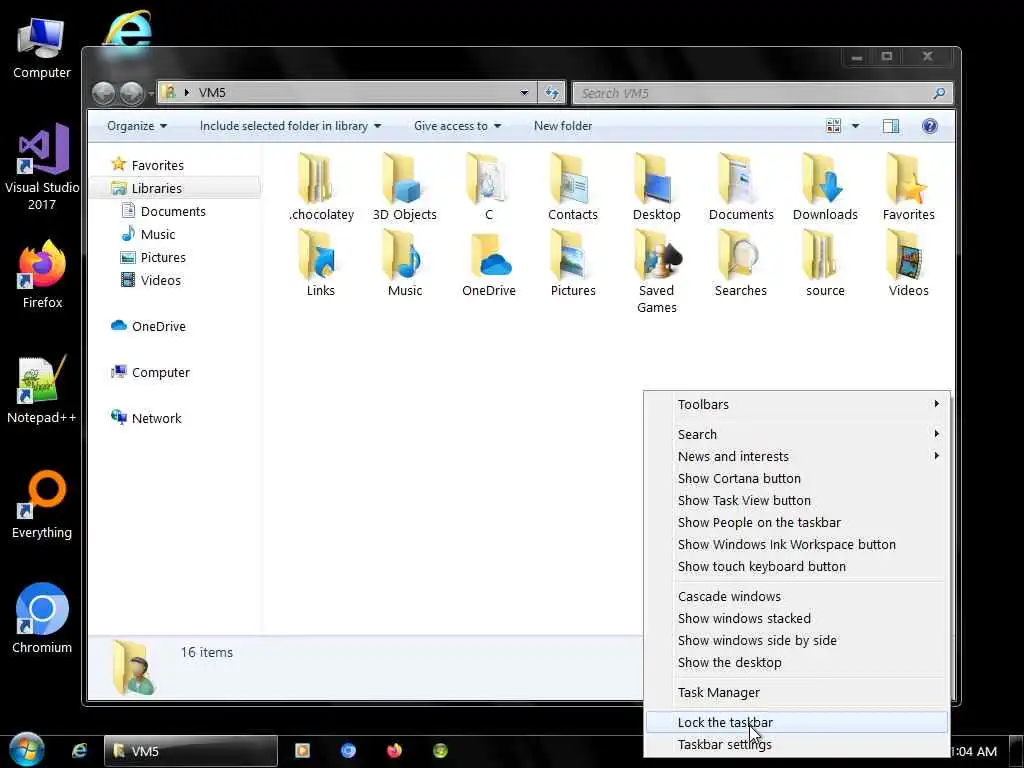Image resolution: width=1024 pixels, height=768 pixels.
Task: Select Libraries in navigation pane
Action: tap(176, 188)
